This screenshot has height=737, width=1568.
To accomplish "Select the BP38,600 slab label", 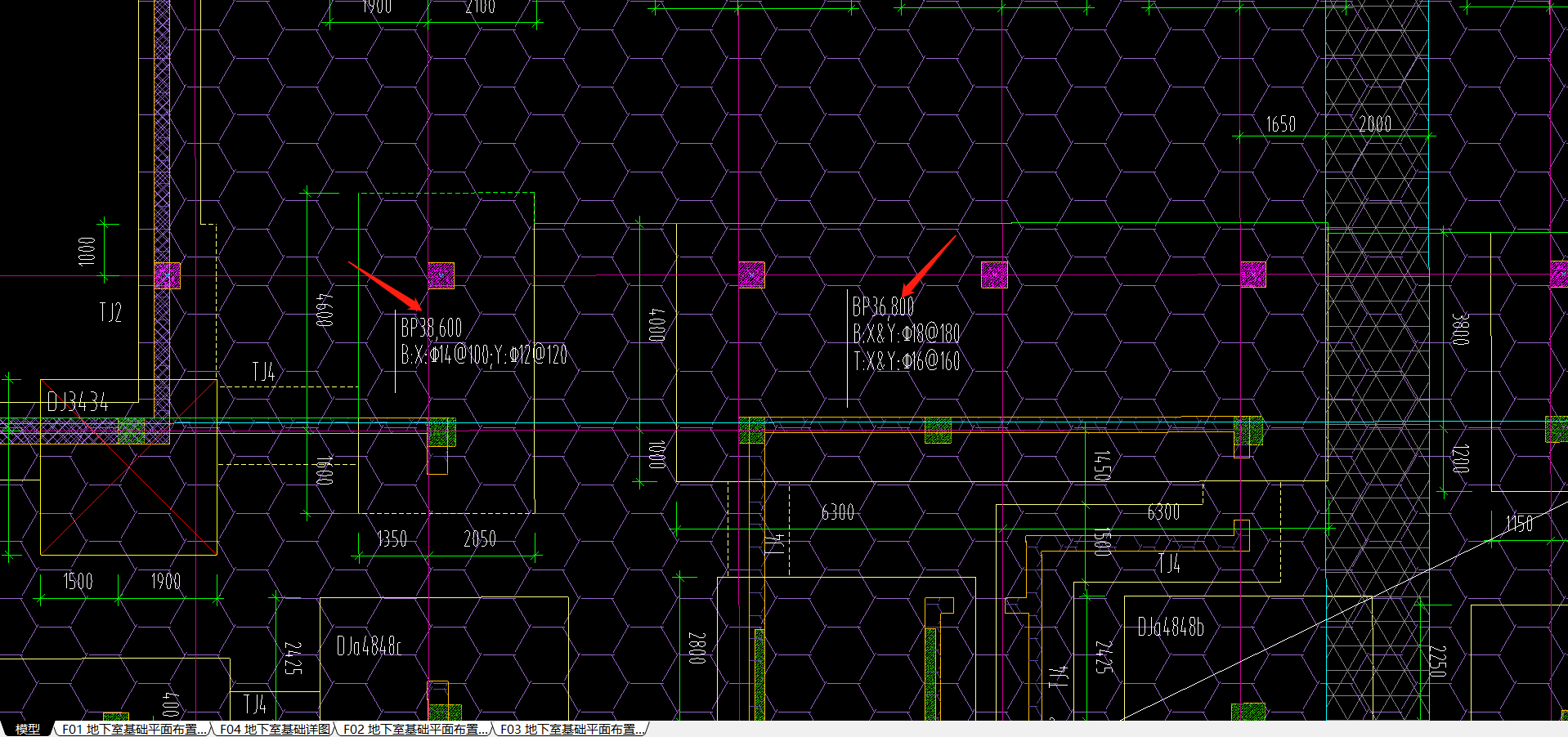I will click(x=432, y=328).
